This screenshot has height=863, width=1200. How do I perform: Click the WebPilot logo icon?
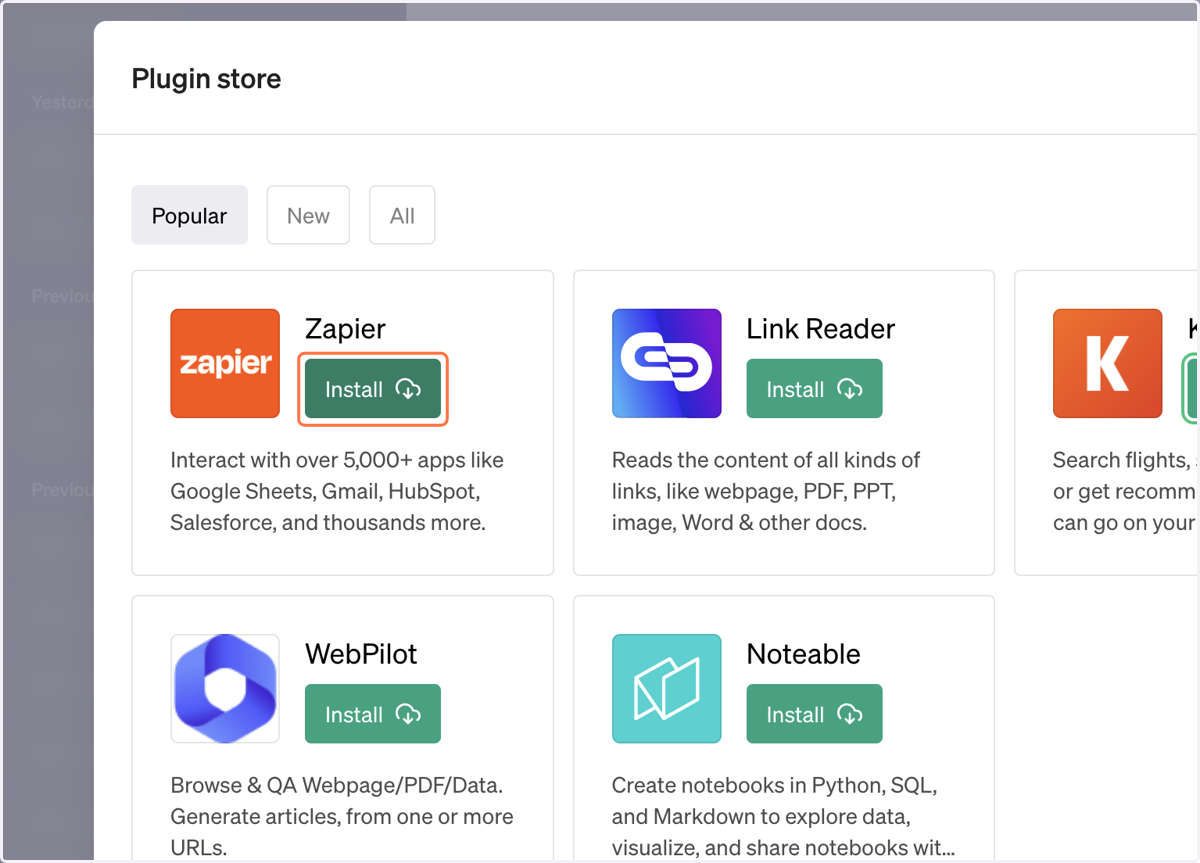(225, 689)
